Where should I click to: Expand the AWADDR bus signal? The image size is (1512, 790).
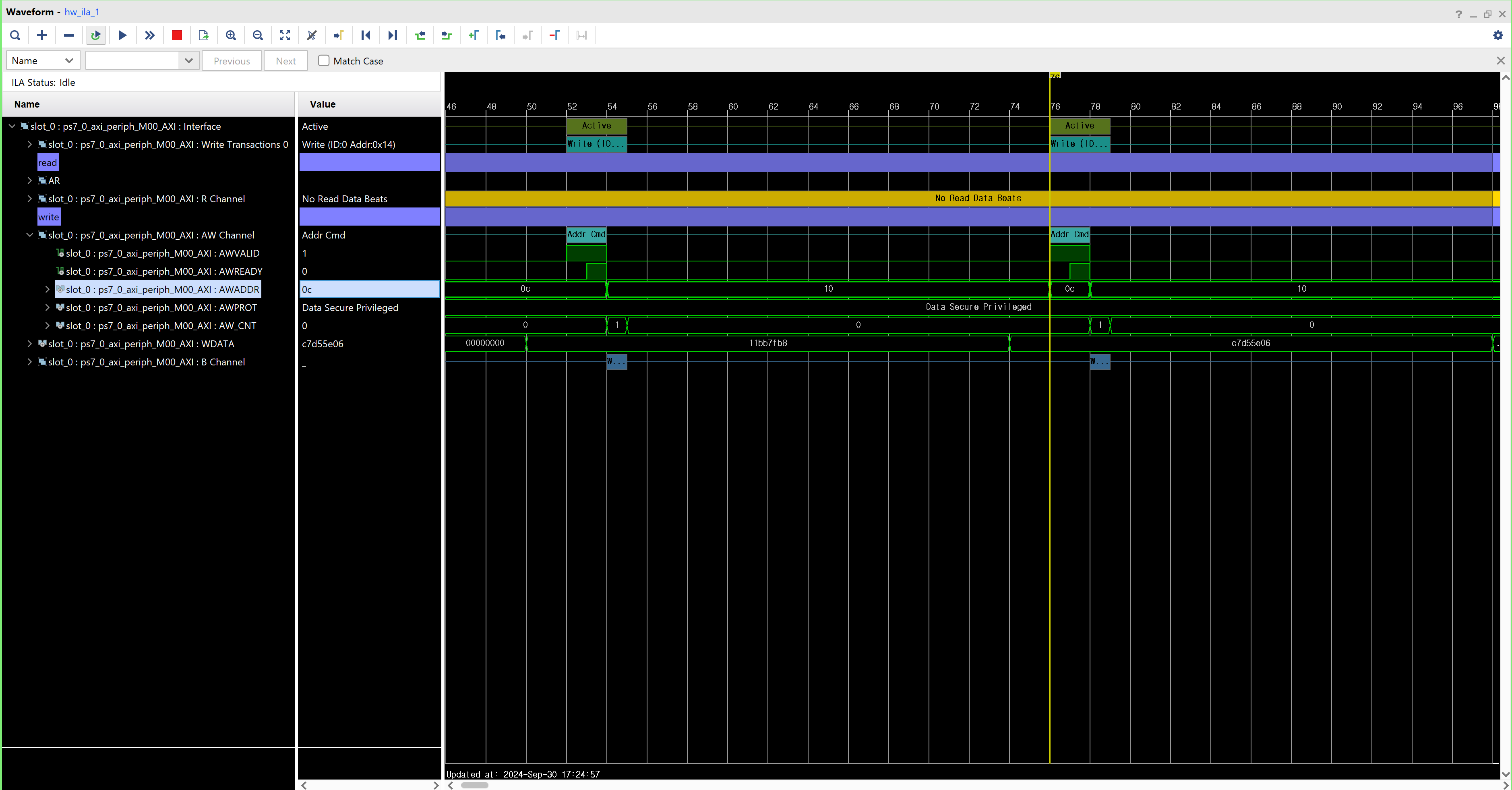point(48,289)
